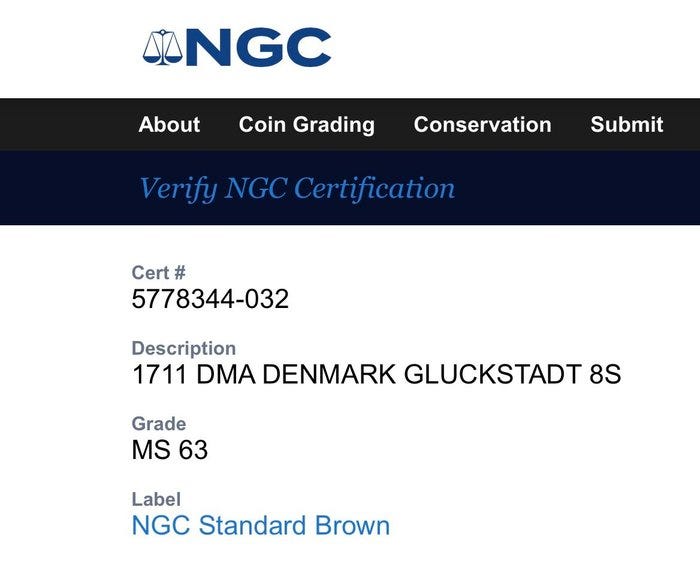Click the Description field label
Viewport: 700px width, 586px height.
pyautogui.click(x=184, y=348)
